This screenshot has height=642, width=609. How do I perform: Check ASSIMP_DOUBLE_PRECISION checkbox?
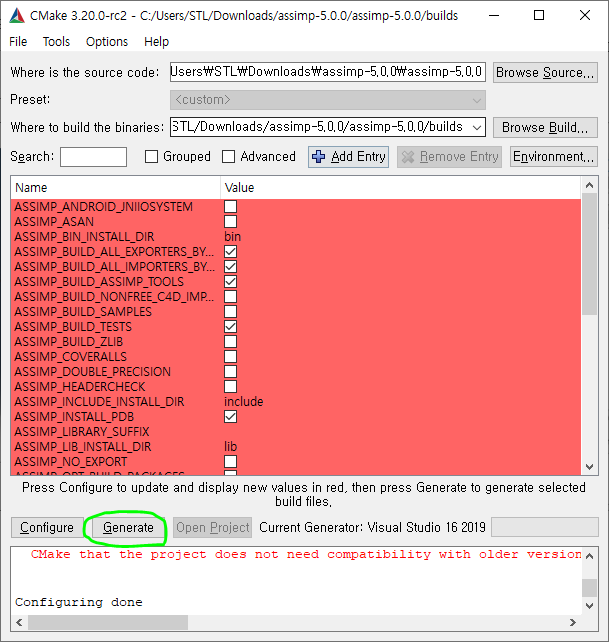(x=231, y=371)
